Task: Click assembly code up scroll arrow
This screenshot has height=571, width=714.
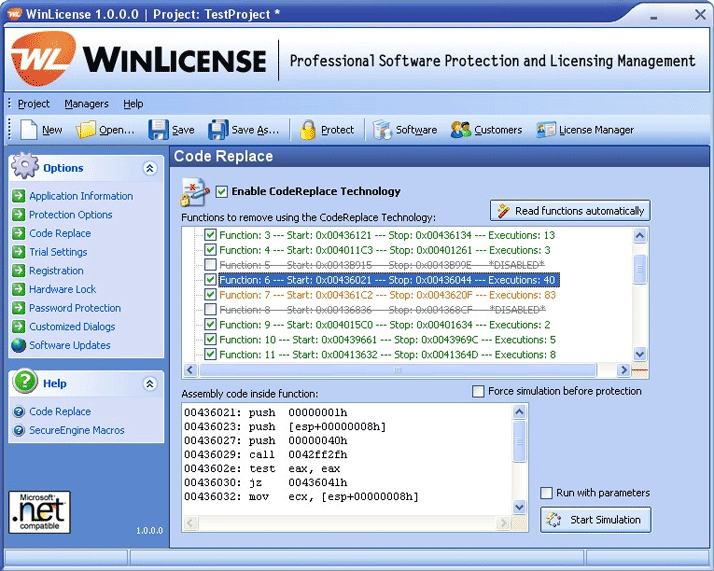Action: (x=519, y=413)
